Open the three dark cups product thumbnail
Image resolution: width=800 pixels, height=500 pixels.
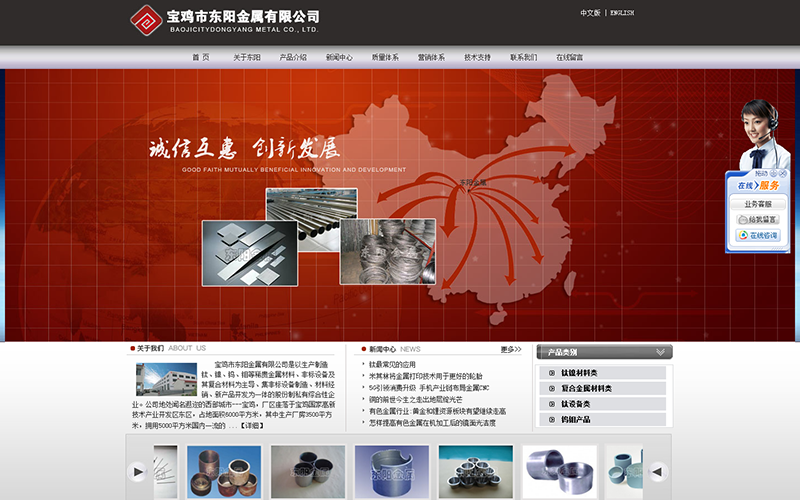pos(308,472)
